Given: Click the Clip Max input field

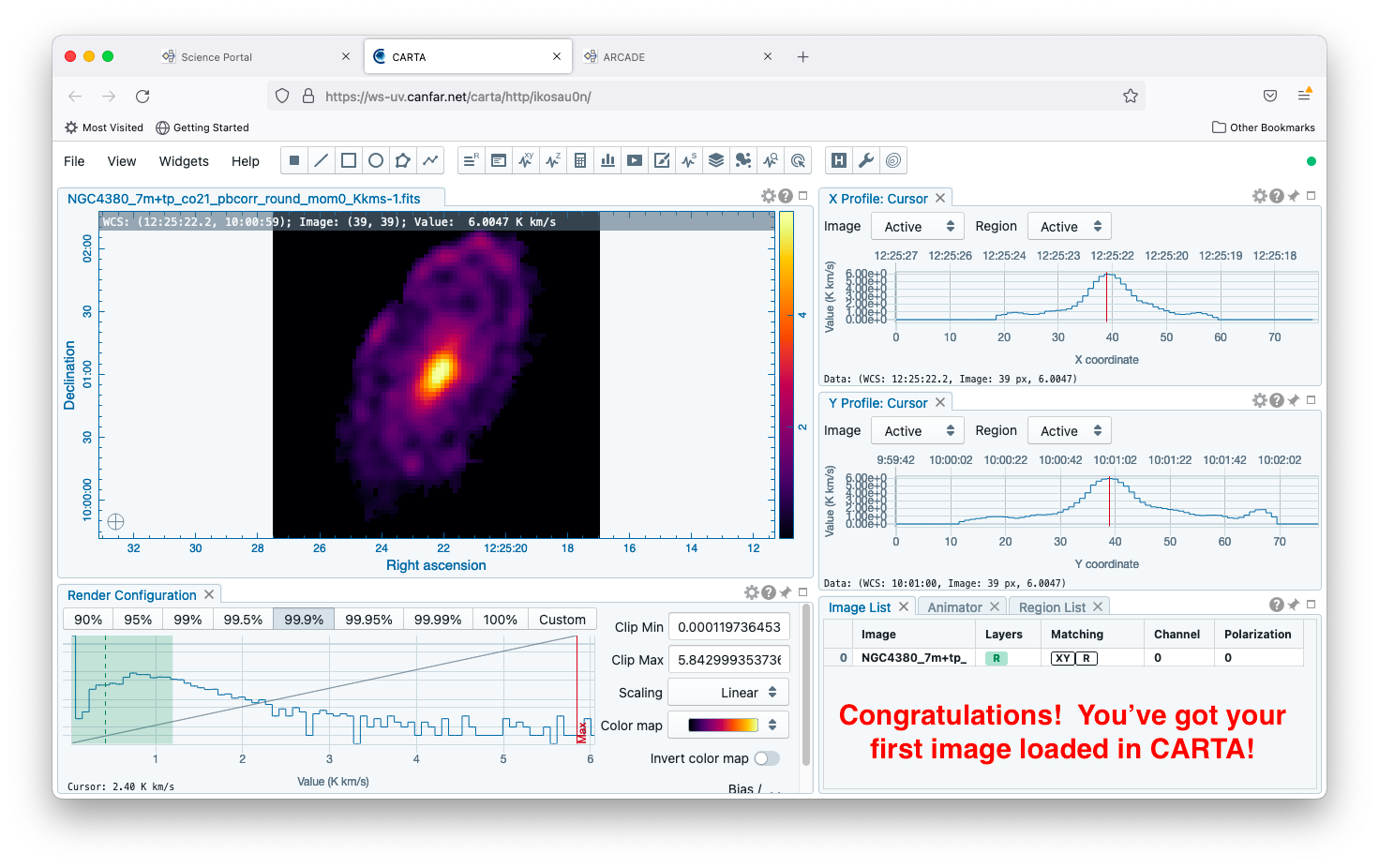Looking at the screenshot, I should pyautogui.click(x=728, y=660).
